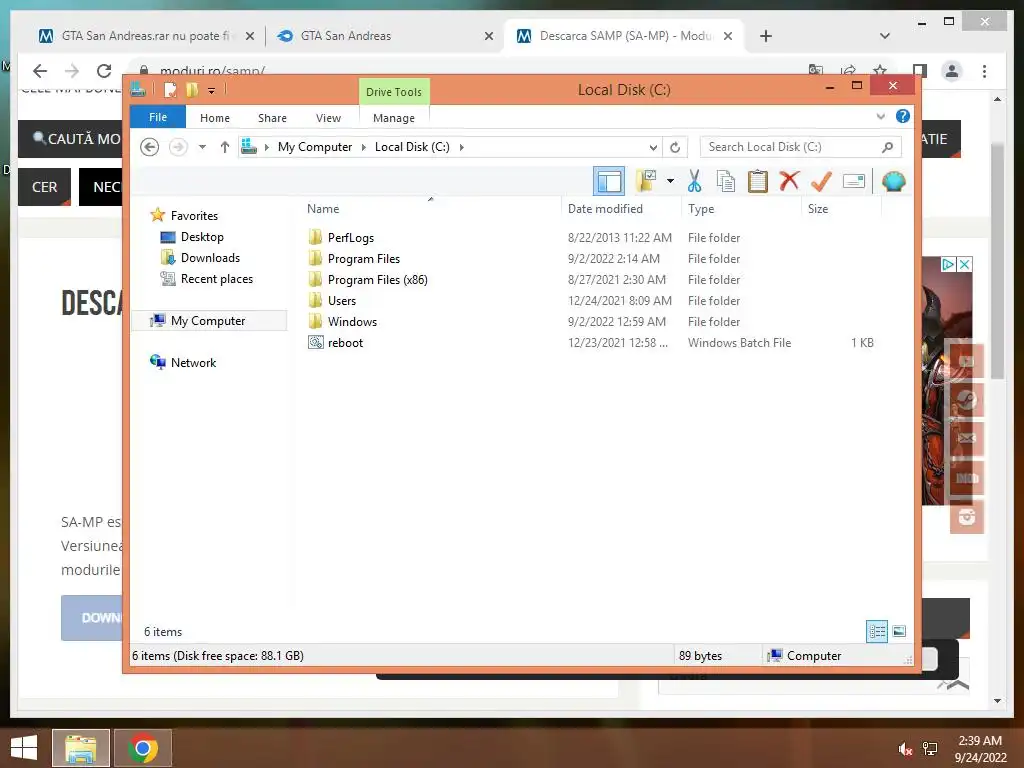The height and width of the screenshot is (768, 1024).
Task: Open a new Chrome tab
Action: pos(766,36)
